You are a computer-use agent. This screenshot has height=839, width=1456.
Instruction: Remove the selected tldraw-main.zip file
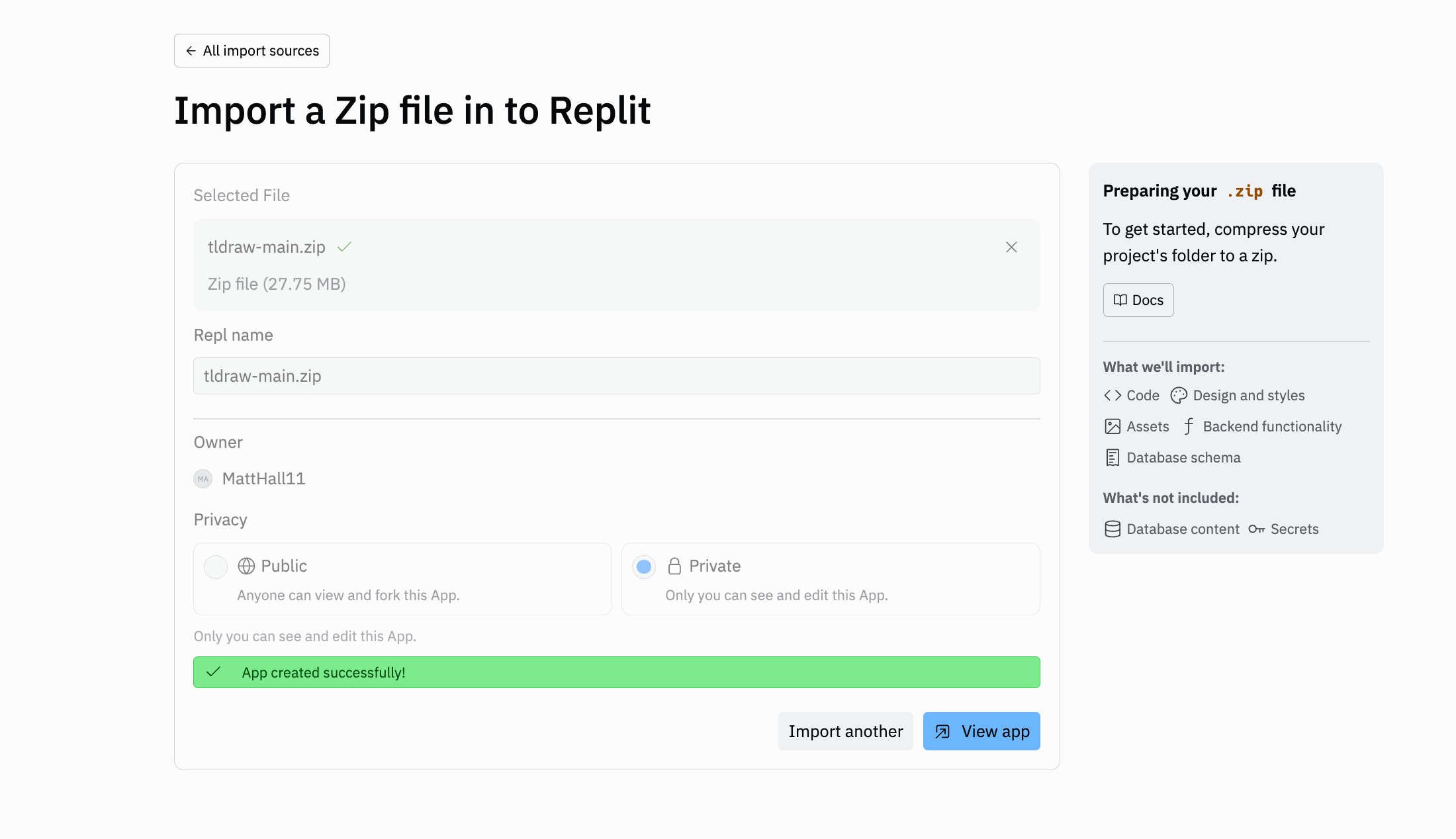click(1011, 247)
